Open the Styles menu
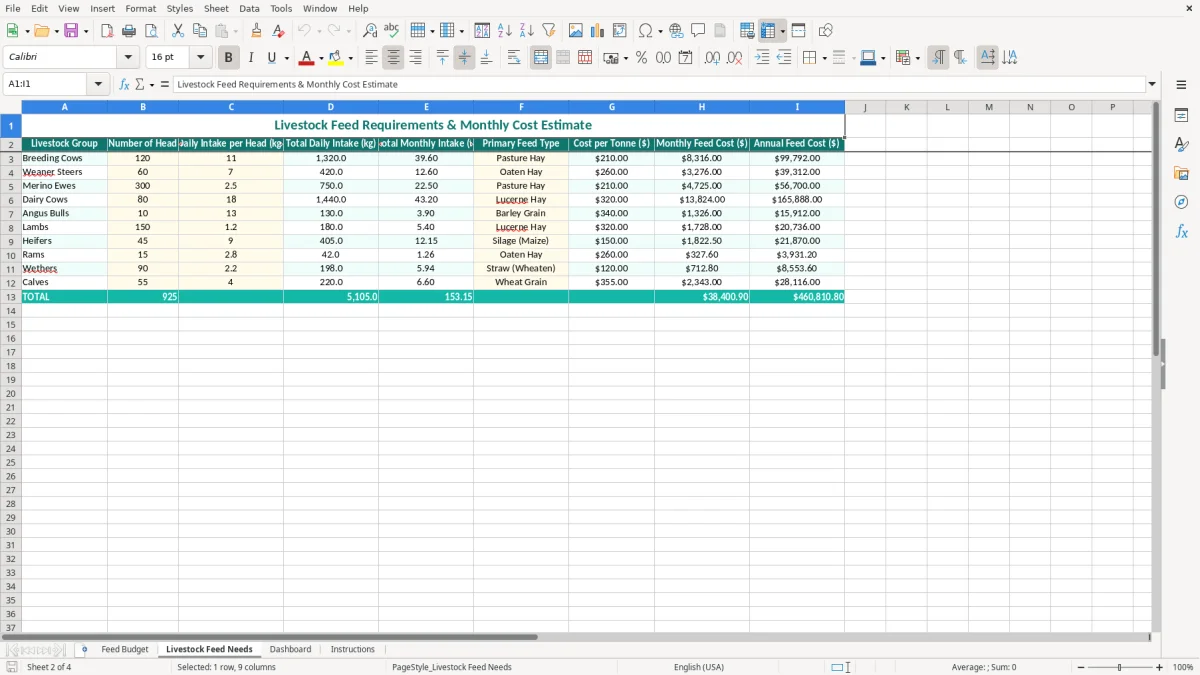 (x=180, y=8)
